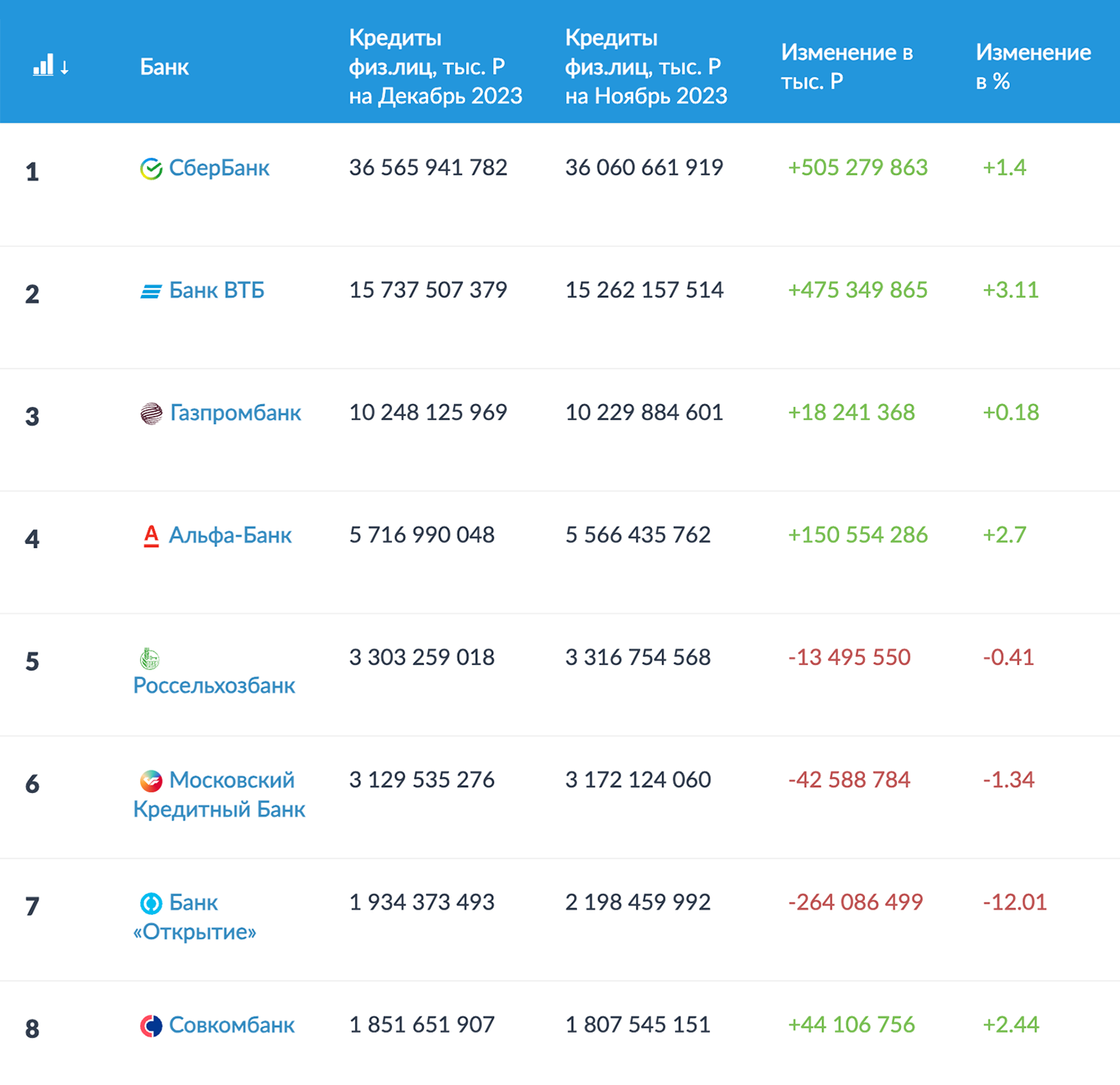Select the value 5 566 435 762
The width and height of the screenshot is (1120, 1085).
coord(637,534)
